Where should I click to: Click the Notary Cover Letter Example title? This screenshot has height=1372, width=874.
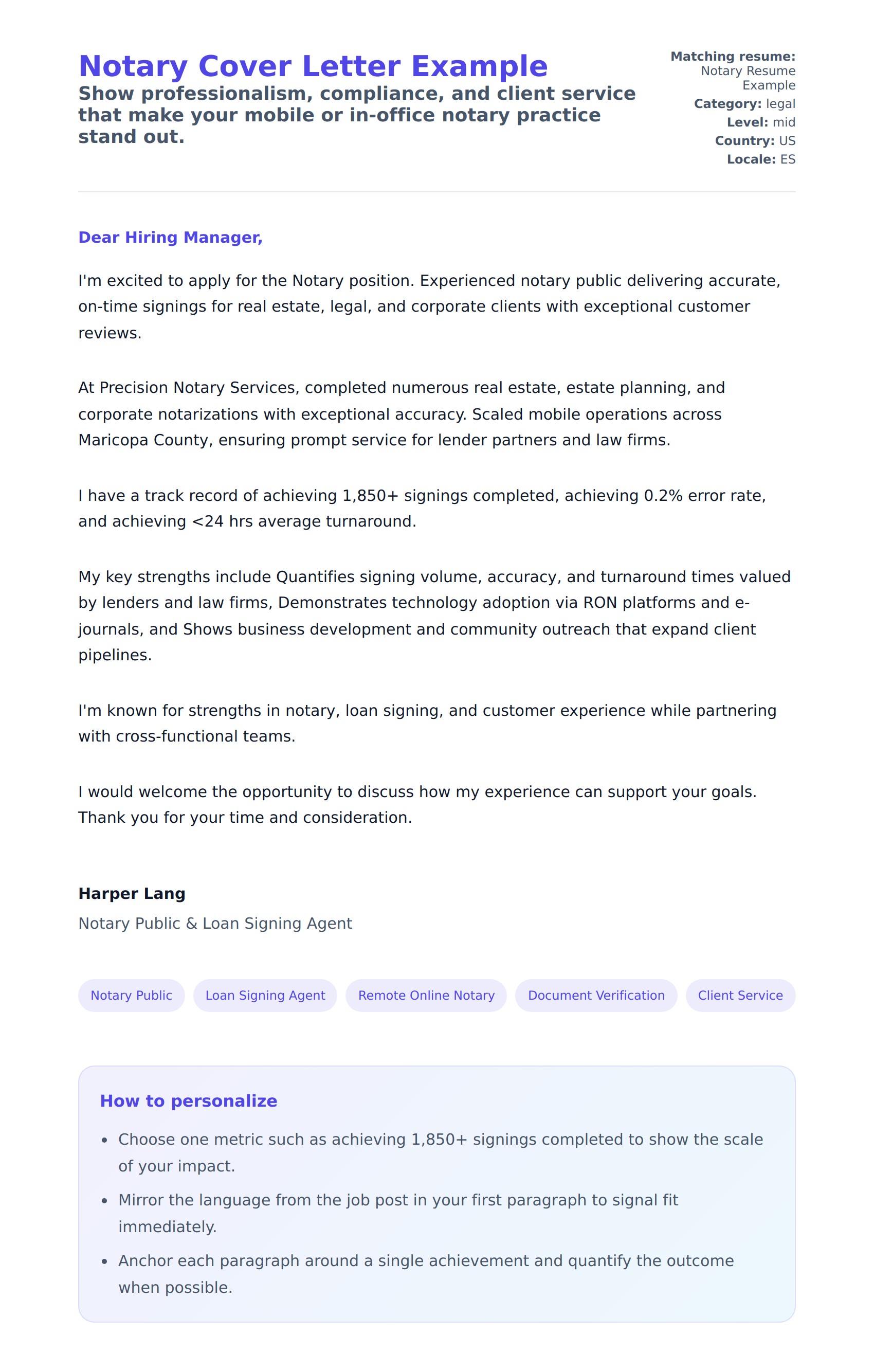click(x=313, y=66)
